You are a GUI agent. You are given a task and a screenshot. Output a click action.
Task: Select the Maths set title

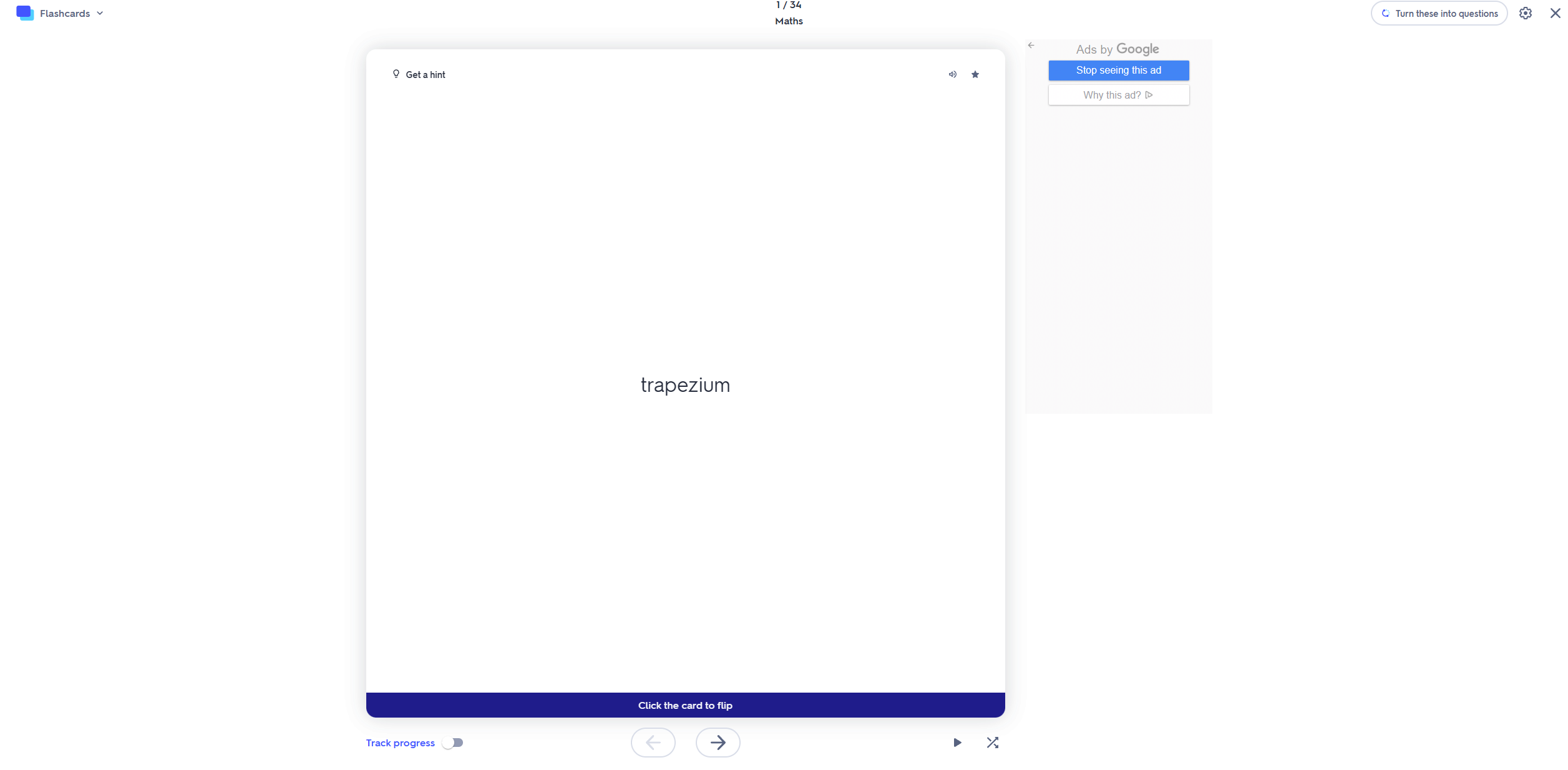coord(788,21)
